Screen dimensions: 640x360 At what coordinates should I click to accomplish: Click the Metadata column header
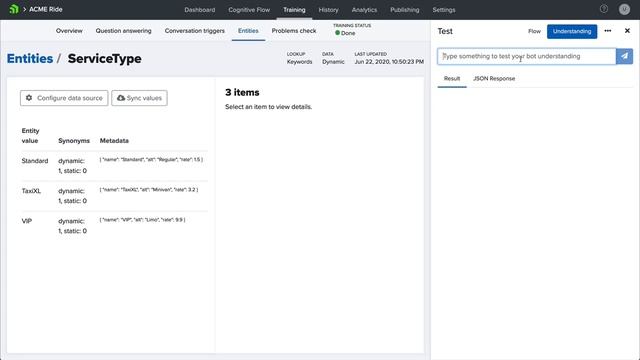coord(114,140)
